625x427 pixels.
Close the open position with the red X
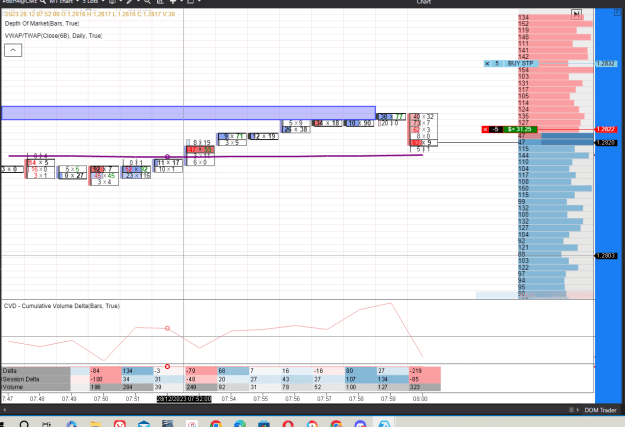tap(485, 129)
